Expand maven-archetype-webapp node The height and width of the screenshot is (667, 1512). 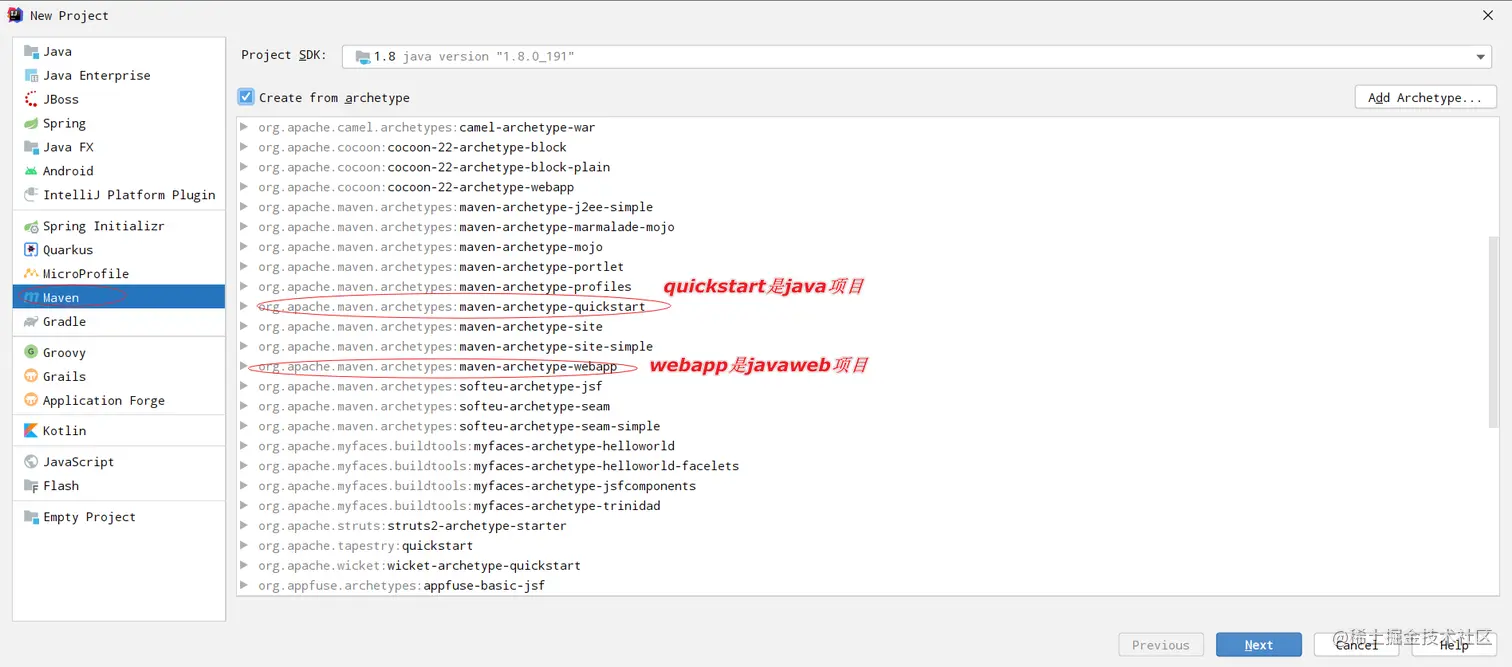point(244,366)
